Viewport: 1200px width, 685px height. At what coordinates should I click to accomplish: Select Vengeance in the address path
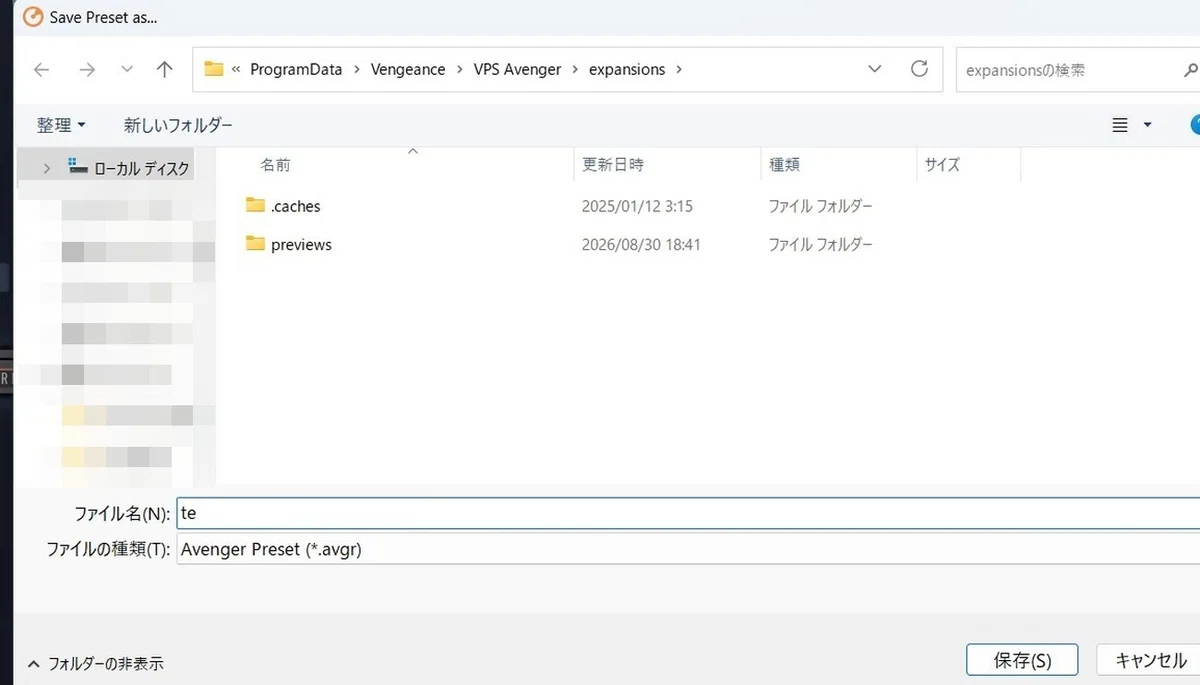click(408, 69)
